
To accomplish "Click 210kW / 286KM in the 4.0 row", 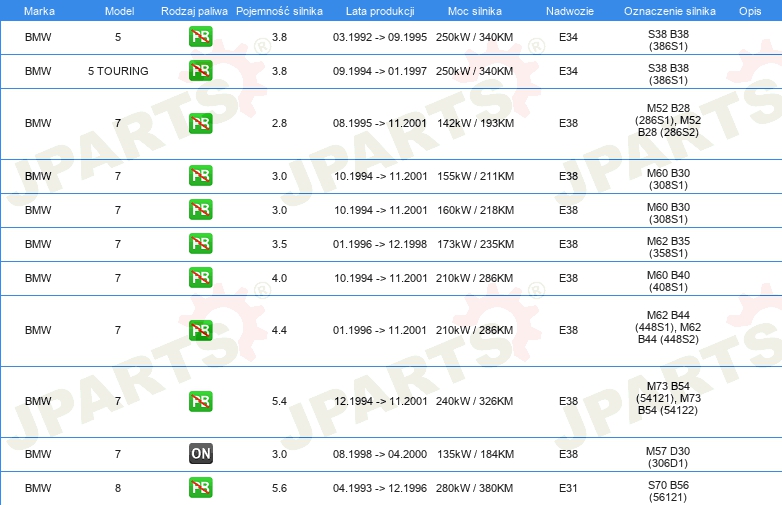I will 474,278.
